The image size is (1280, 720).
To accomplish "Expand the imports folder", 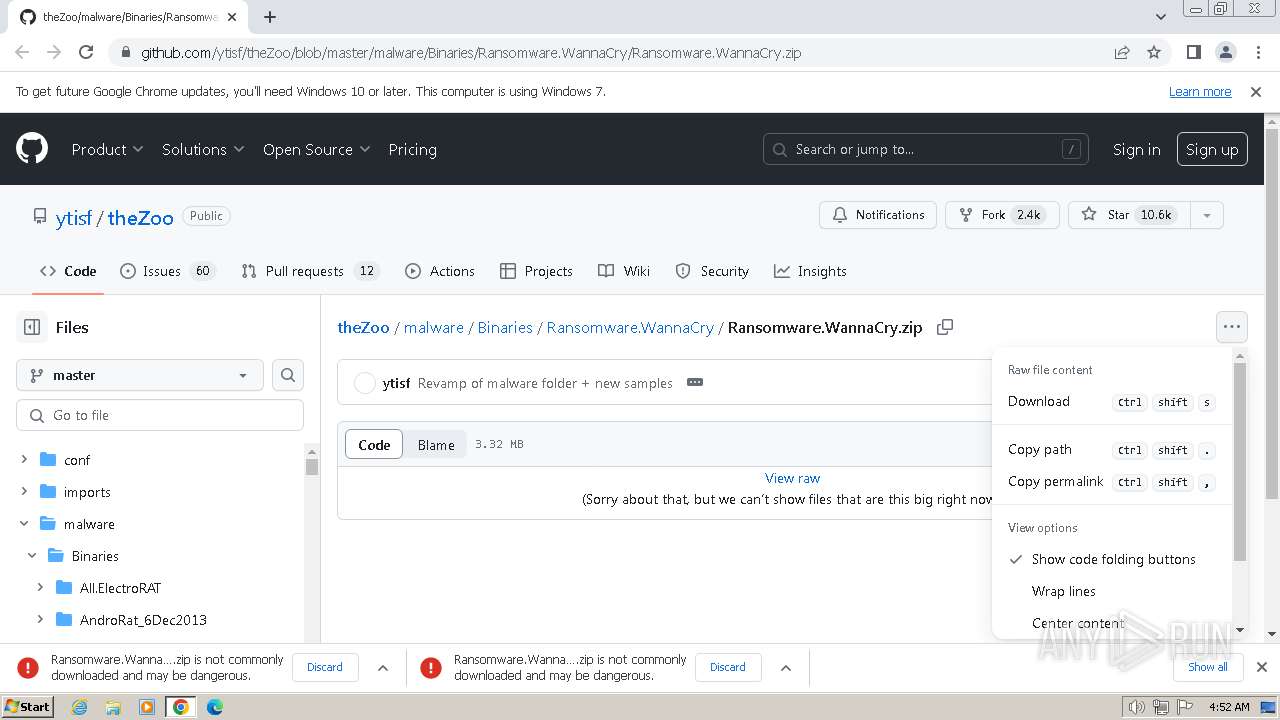I will click(x=24, y=492).
